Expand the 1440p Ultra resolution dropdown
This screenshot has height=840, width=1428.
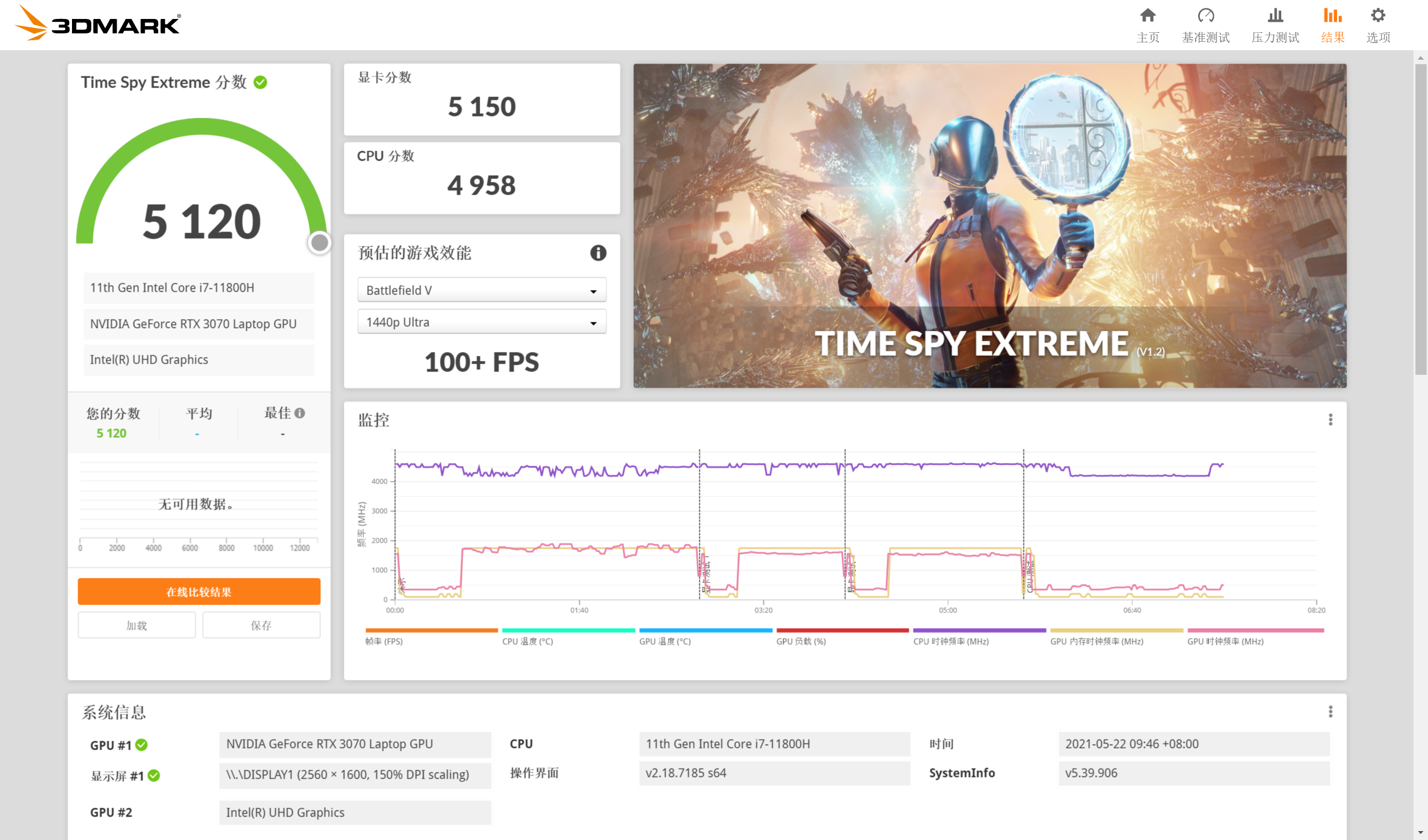pyautogui.click(x=481, y=322)
